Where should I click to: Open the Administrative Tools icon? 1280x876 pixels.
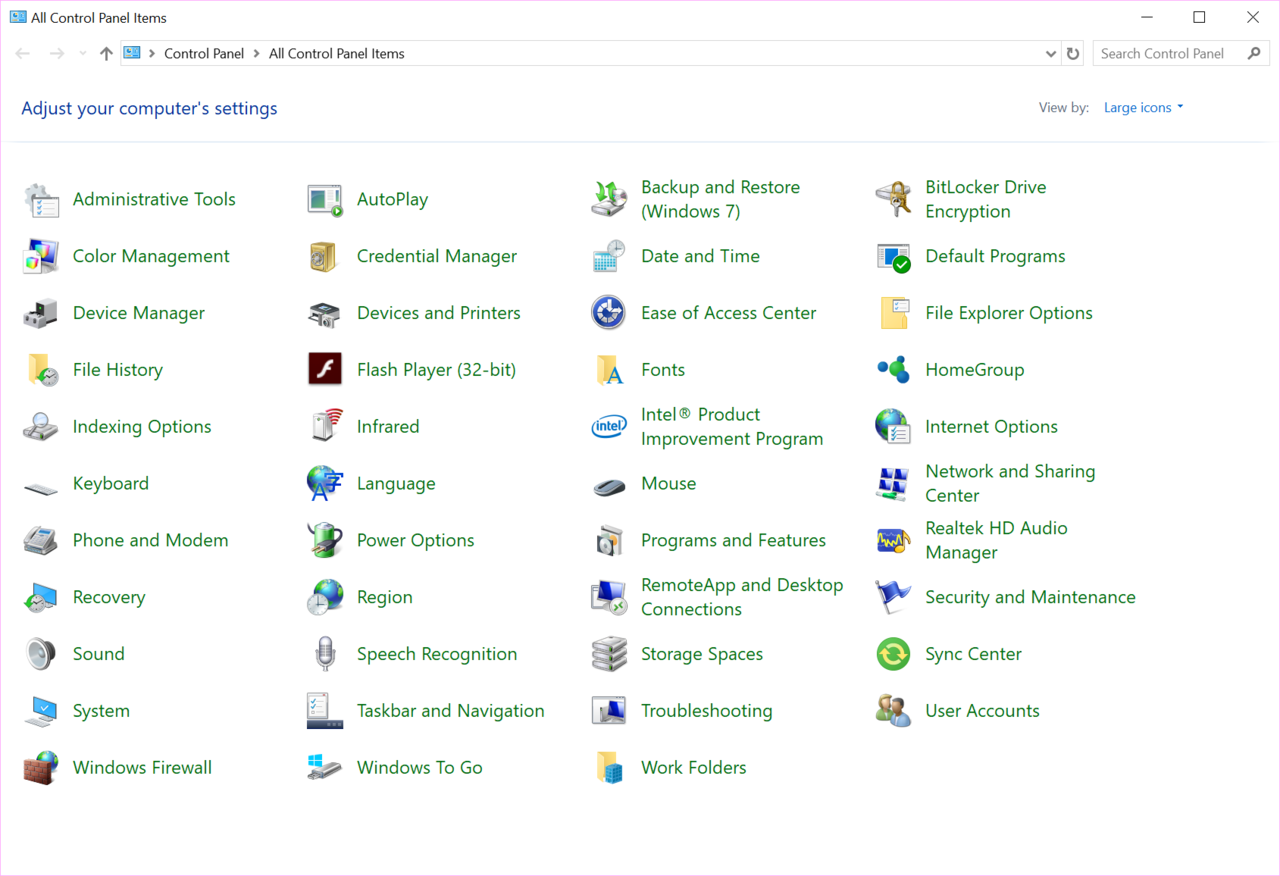[41, 200]
